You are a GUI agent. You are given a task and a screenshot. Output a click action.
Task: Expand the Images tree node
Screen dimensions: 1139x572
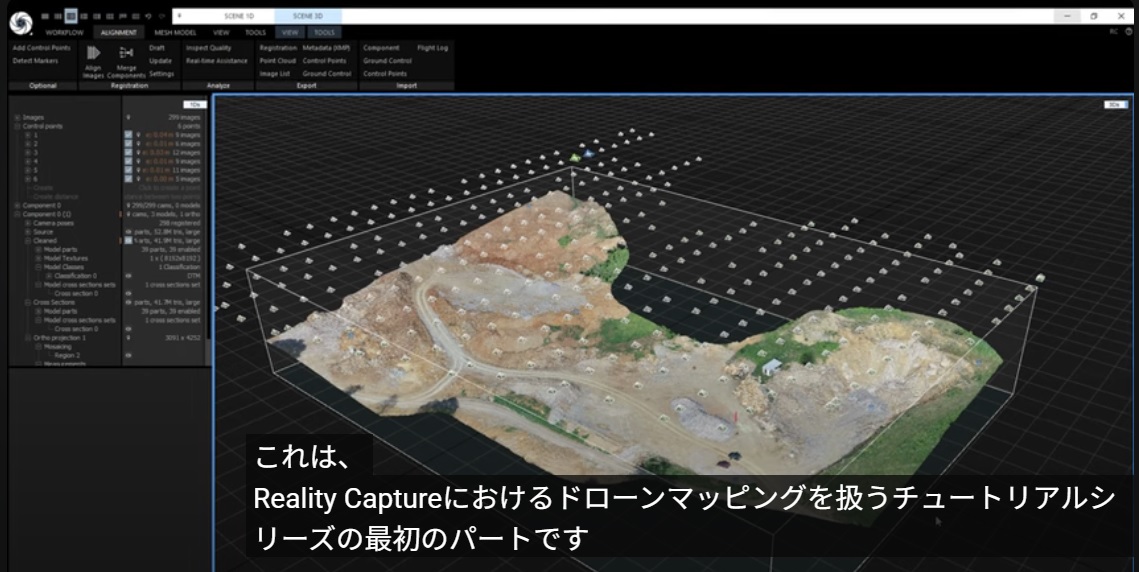16,118
